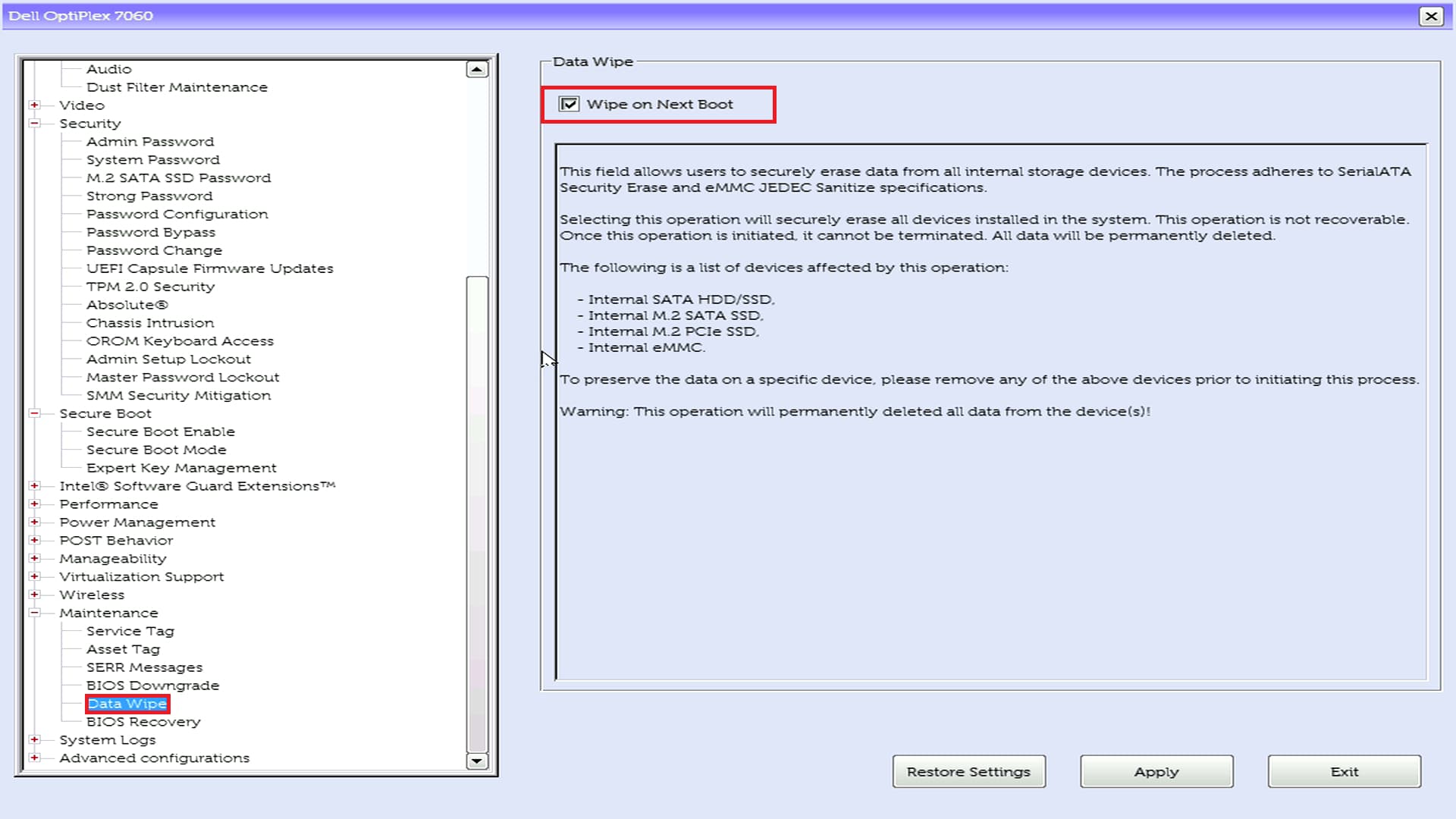Expand the POST Behavior node
The width and height of the screenshot is (1456, 819).
[x=34, y=540]
